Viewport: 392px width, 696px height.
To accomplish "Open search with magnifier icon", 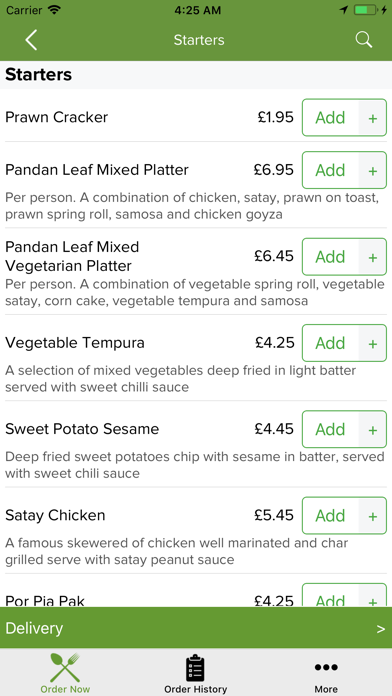I will tap(364, 40).
